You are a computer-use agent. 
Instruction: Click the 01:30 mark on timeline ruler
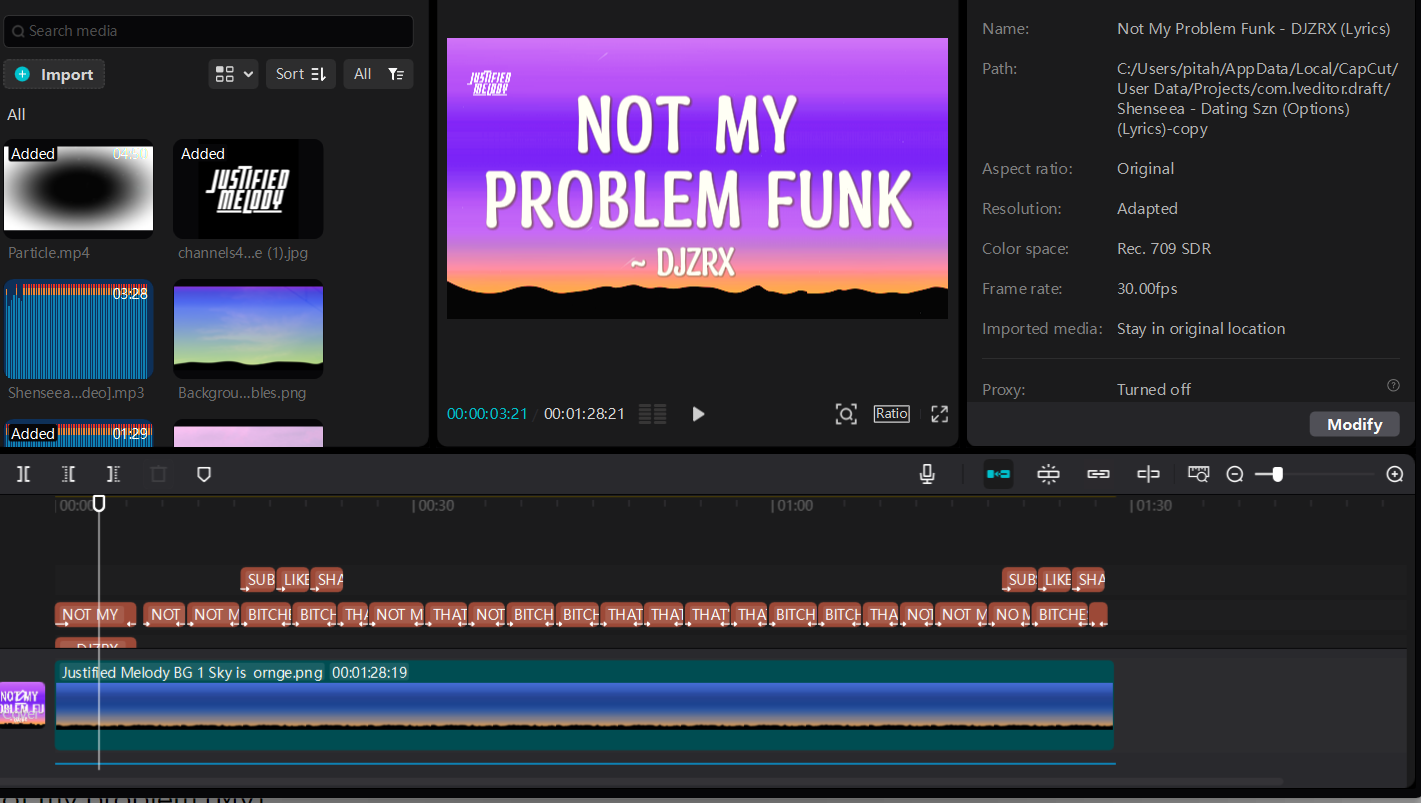click(1152, 506)
